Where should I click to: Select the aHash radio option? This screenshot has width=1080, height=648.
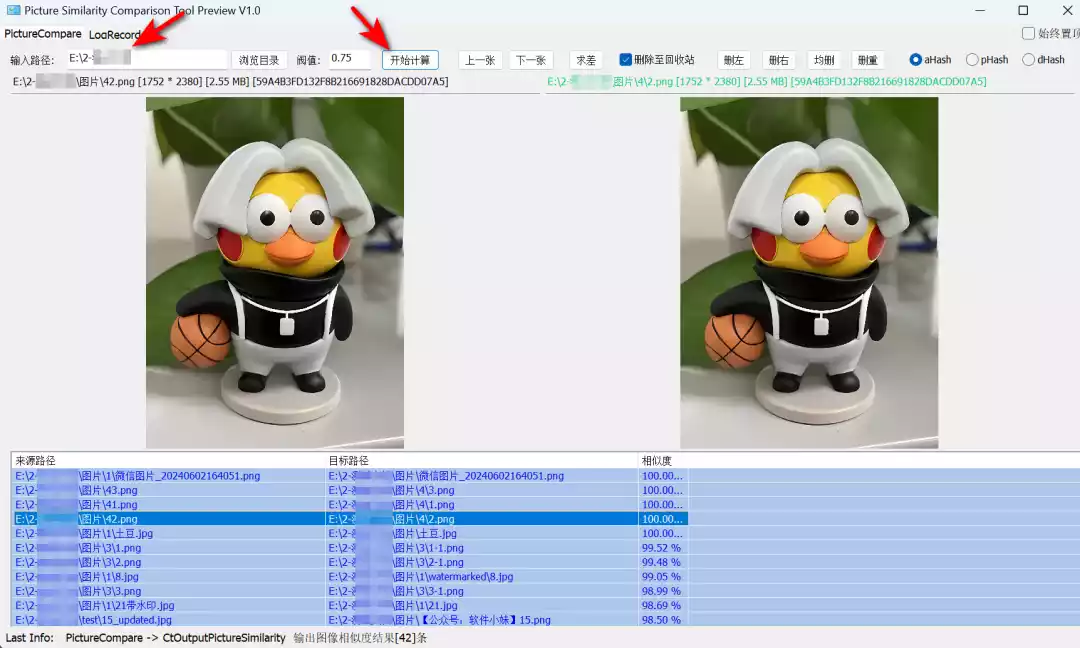[x=915, y=60]
